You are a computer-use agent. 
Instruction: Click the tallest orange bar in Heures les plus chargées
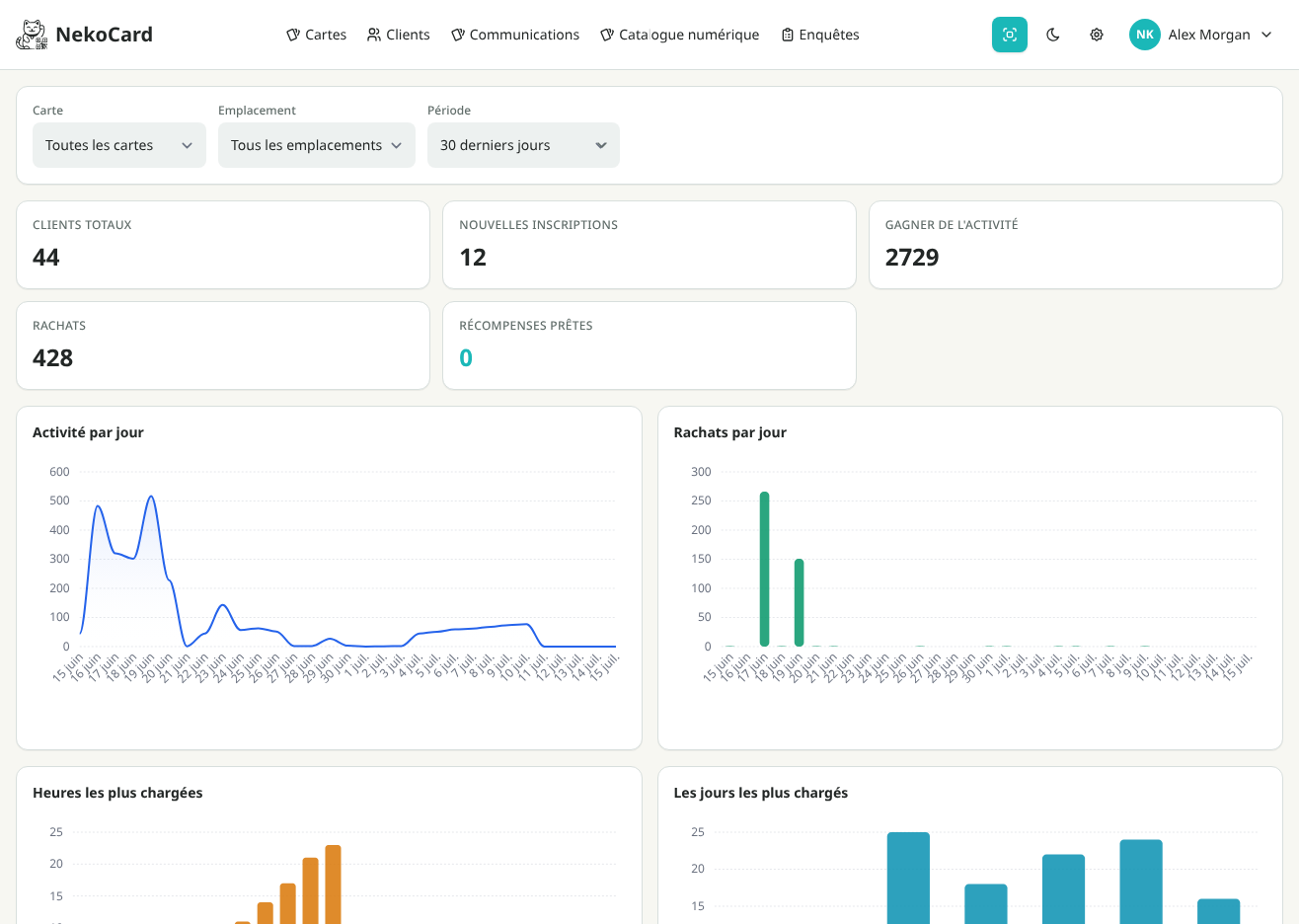click(333, 884)
